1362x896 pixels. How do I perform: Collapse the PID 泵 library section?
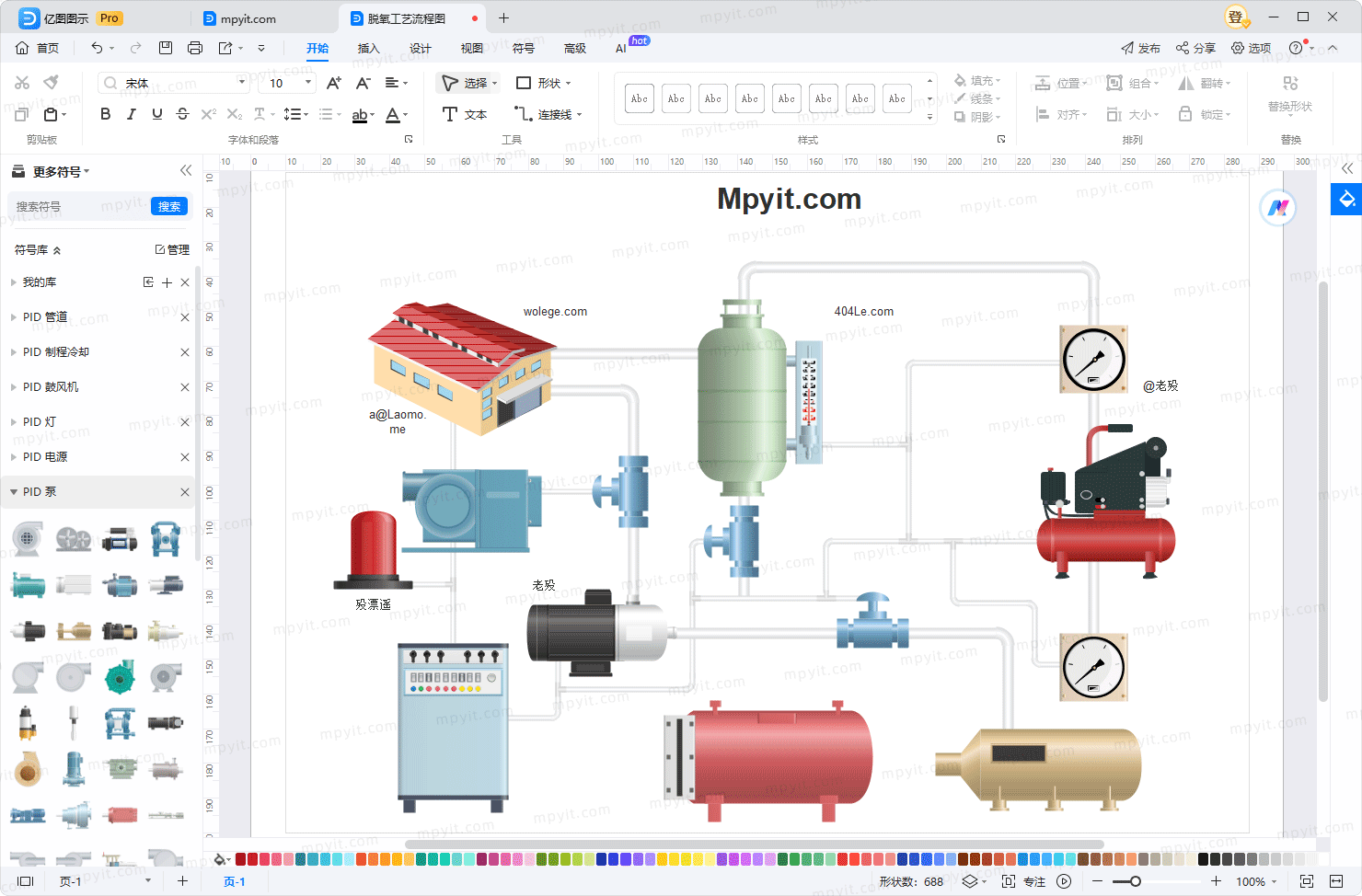coord(14,492)
